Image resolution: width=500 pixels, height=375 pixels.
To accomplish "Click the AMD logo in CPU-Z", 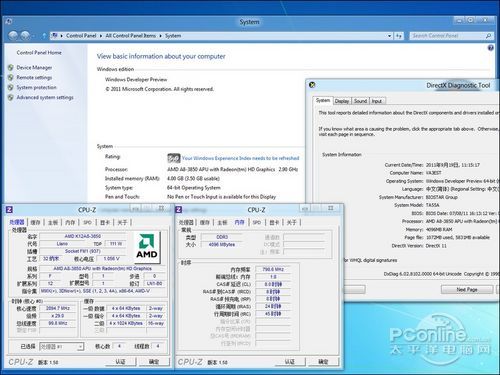I will click(147, 247).
